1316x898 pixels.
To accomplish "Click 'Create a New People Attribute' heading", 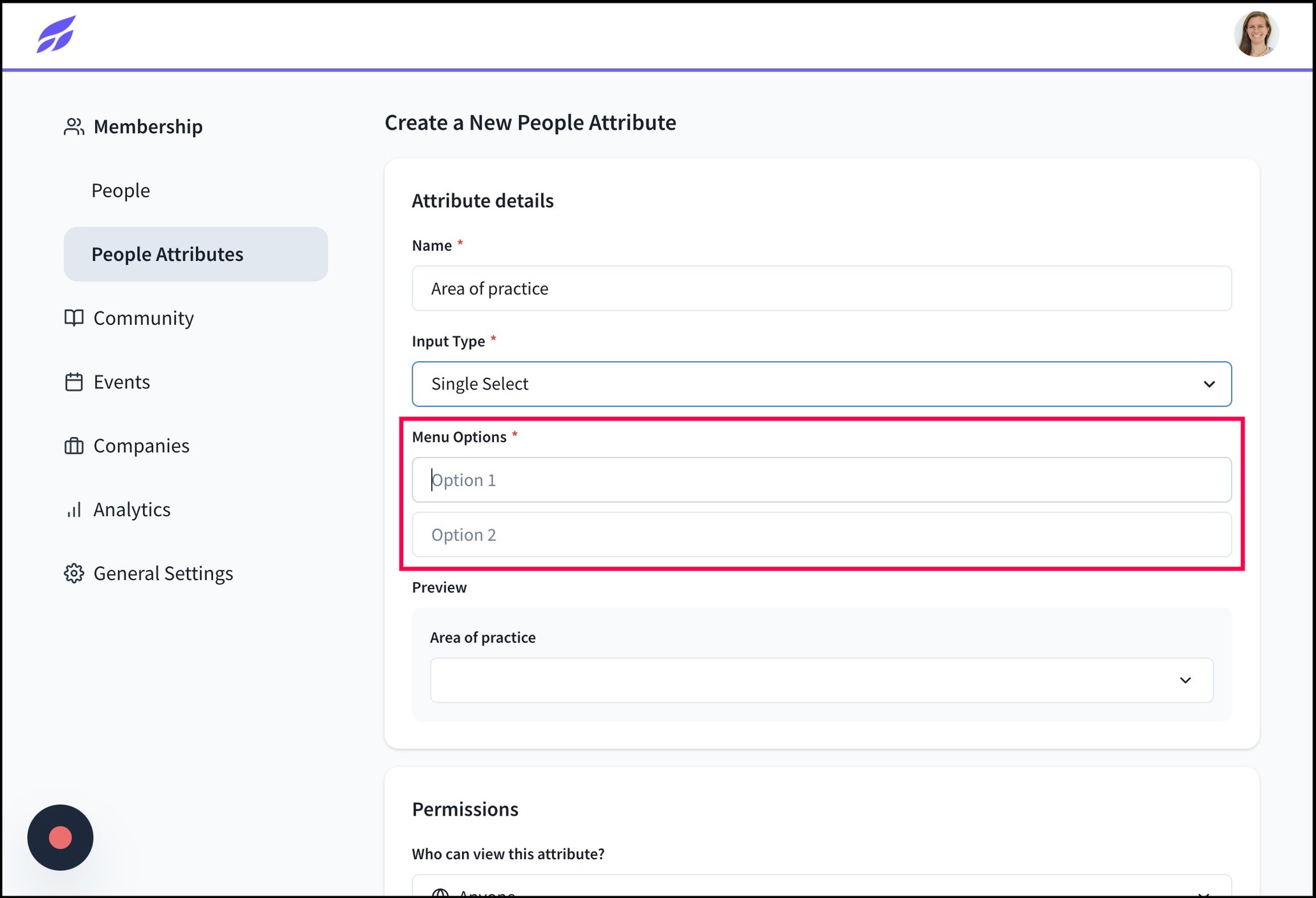I will [x=530, y=123].
